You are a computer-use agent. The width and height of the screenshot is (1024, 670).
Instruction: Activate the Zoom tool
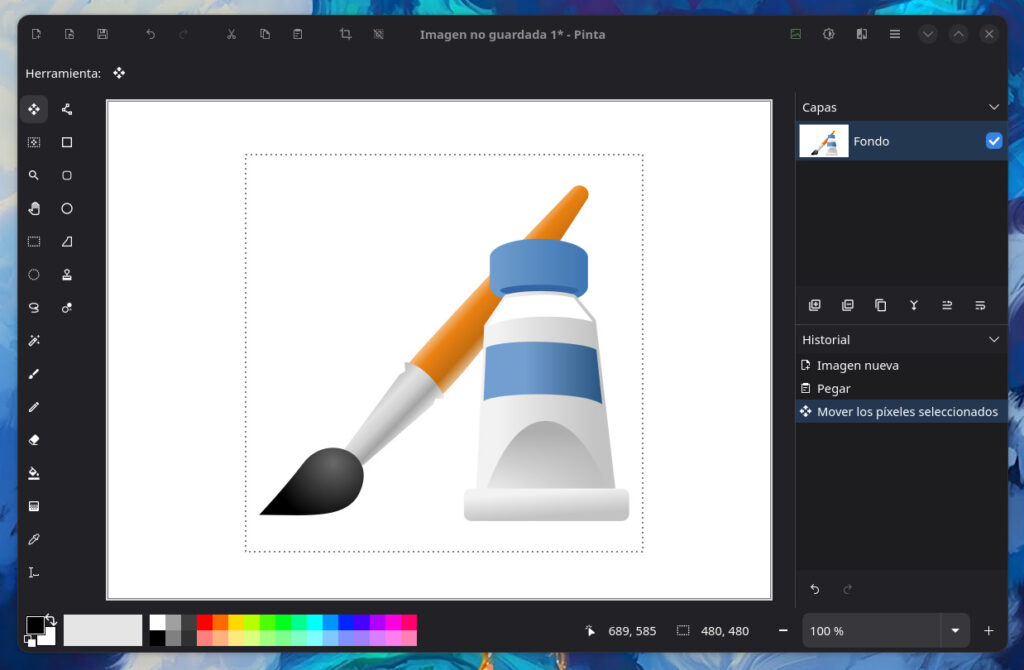click(x=34, y=175)
